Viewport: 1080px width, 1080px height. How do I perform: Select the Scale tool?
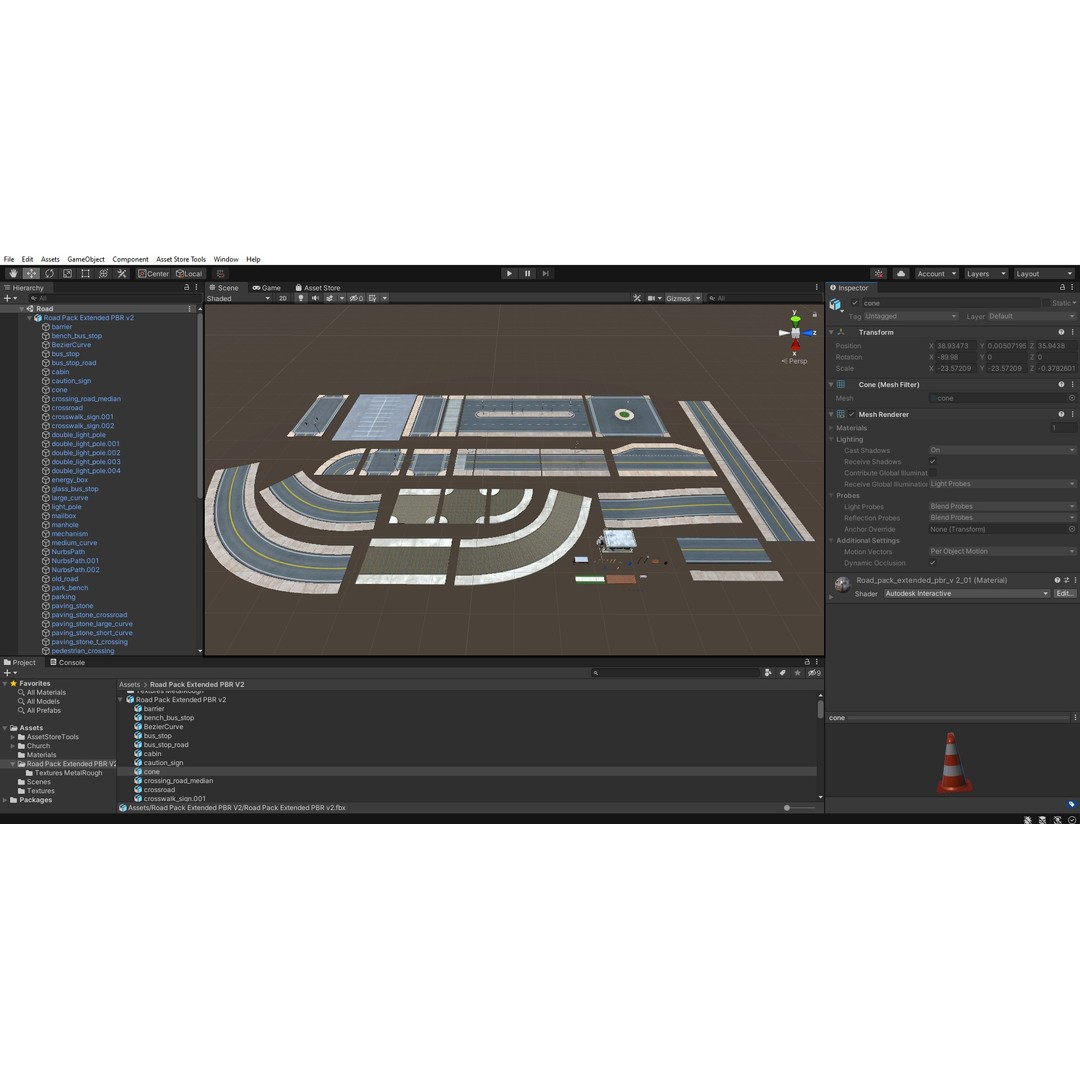pyautogui.click(x=67, y=273)
